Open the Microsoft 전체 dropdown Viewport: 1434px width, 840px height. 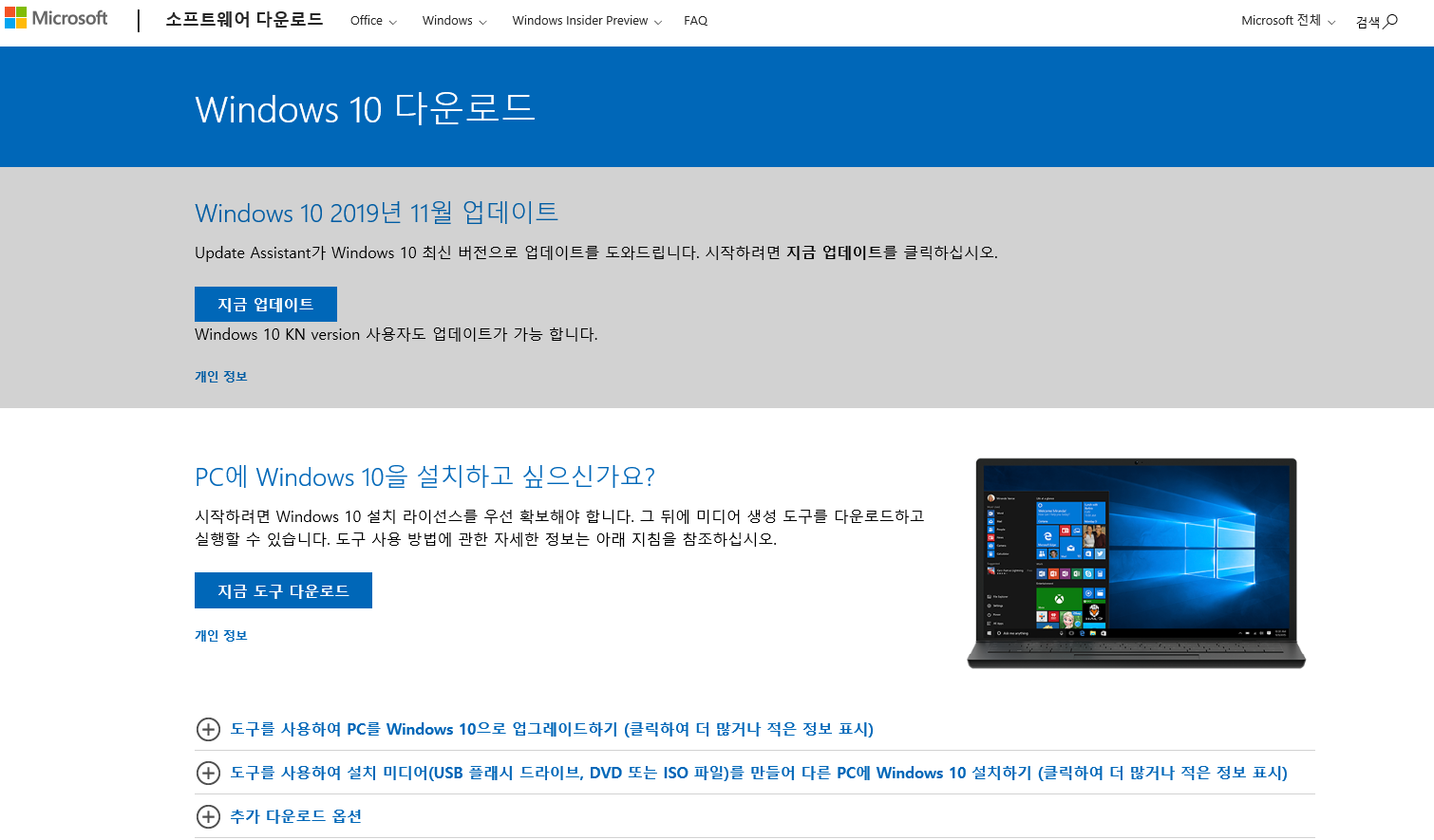[x=1288, y=21]
